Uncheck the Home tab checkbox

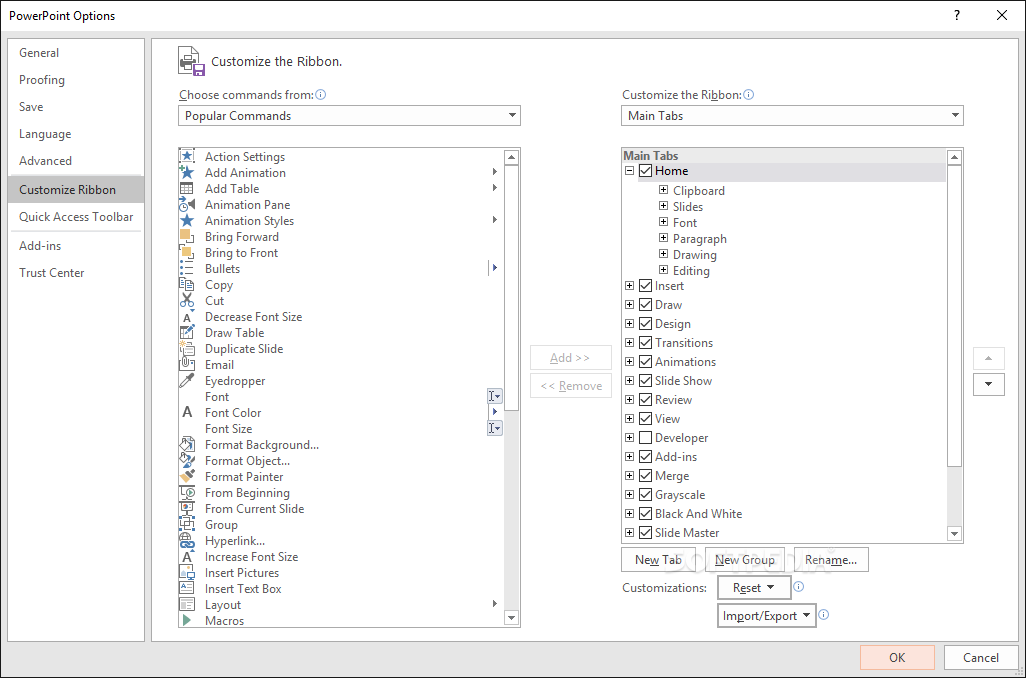click(x=645, y=171)
